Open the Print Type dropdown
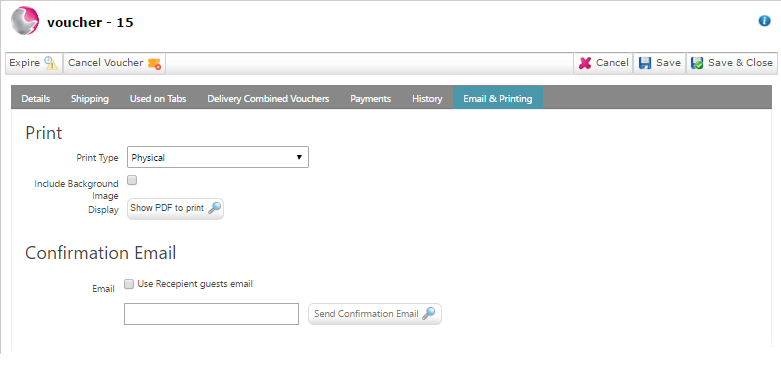The image size is (781, 382). 218,157
